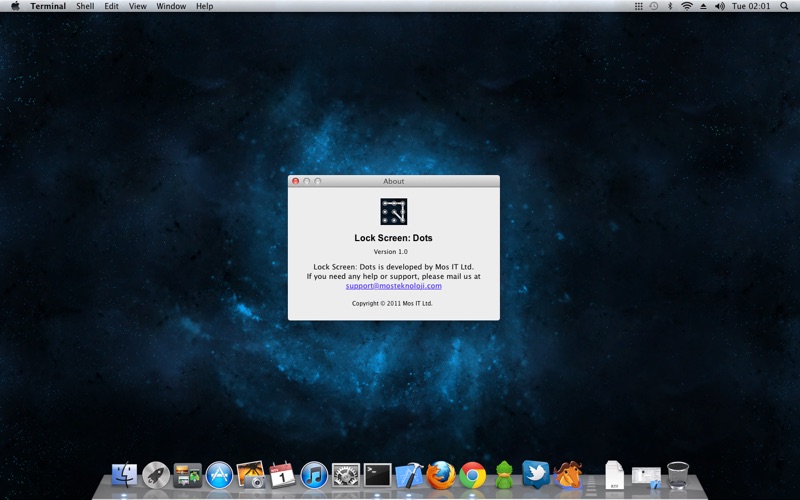Open the RTF document in Dock
The image size is (800, 500).
(614, 475)
